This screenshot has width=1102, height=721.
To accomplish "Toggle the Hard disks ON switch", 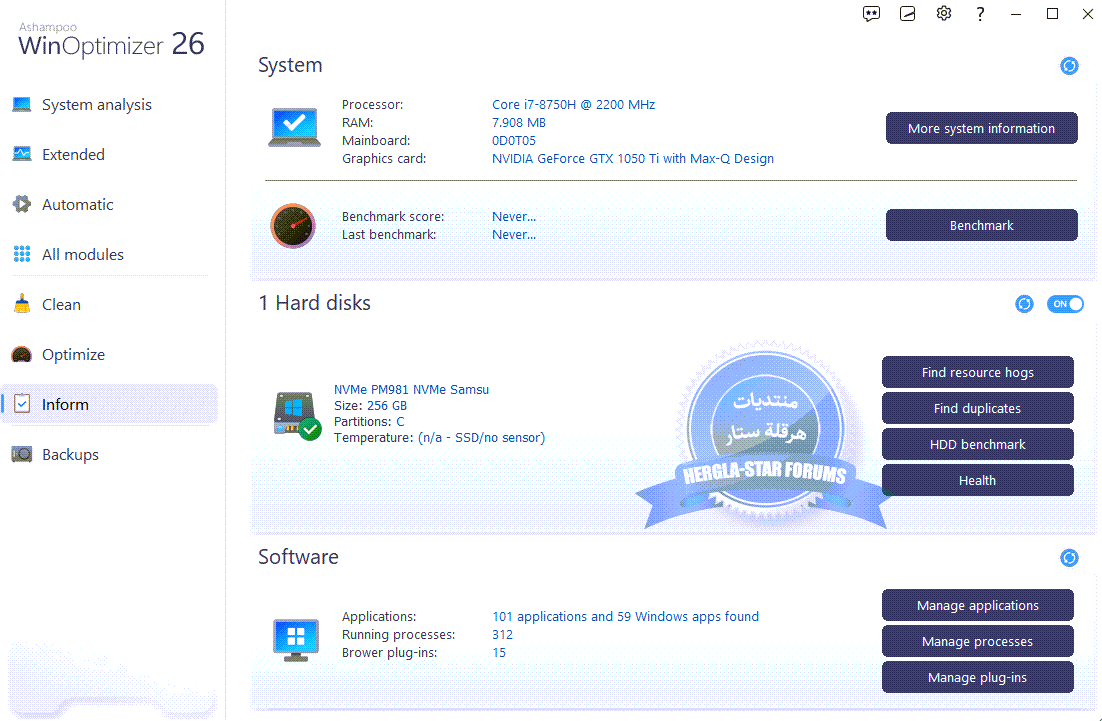I will point(1065,304).
